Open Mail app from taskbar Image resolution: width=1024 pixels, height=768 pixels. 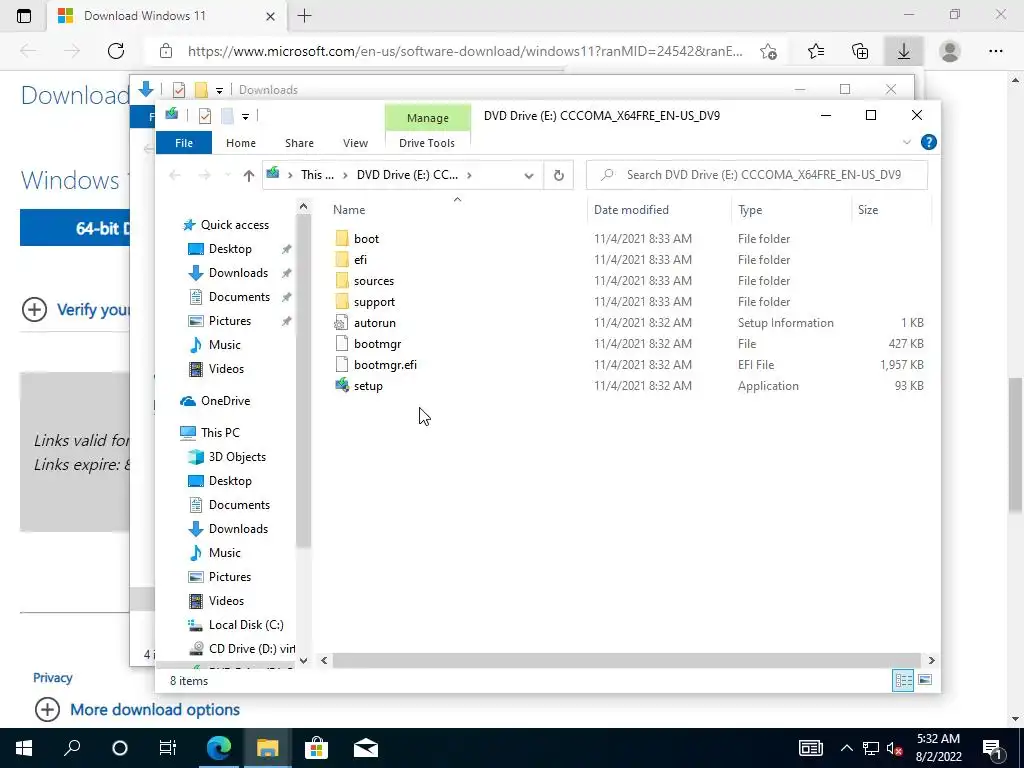tap(366, 748)
